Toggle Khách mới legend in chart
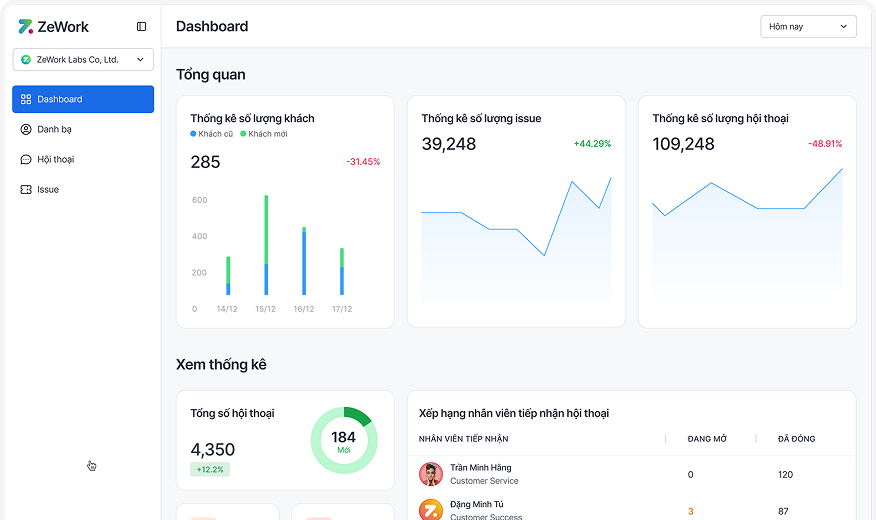This screenshot has width=876, height=520. 264,134
